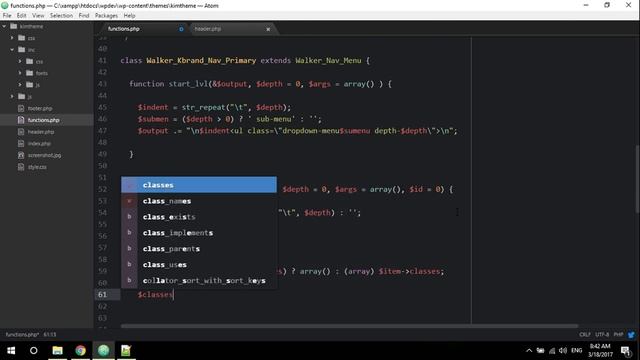Click the modified dot on functions.php tab
Image resolution: width=640 pixels, height=360 pixels.
(x=181, y=29)
